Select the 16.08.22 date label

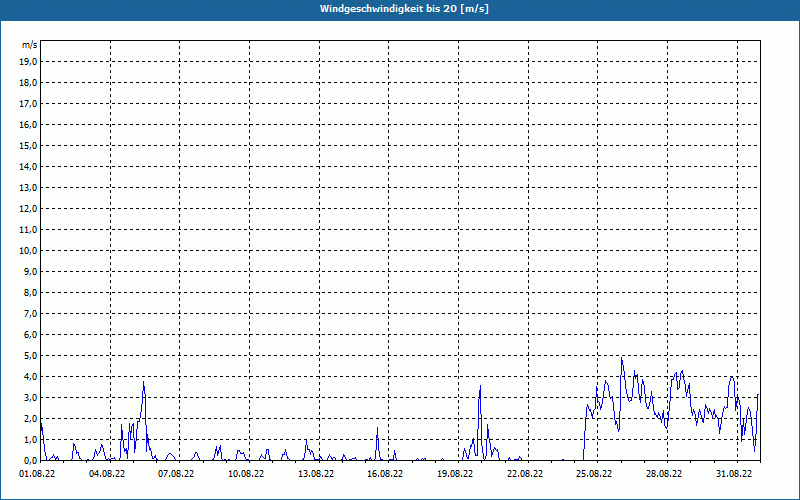point(385,473)
